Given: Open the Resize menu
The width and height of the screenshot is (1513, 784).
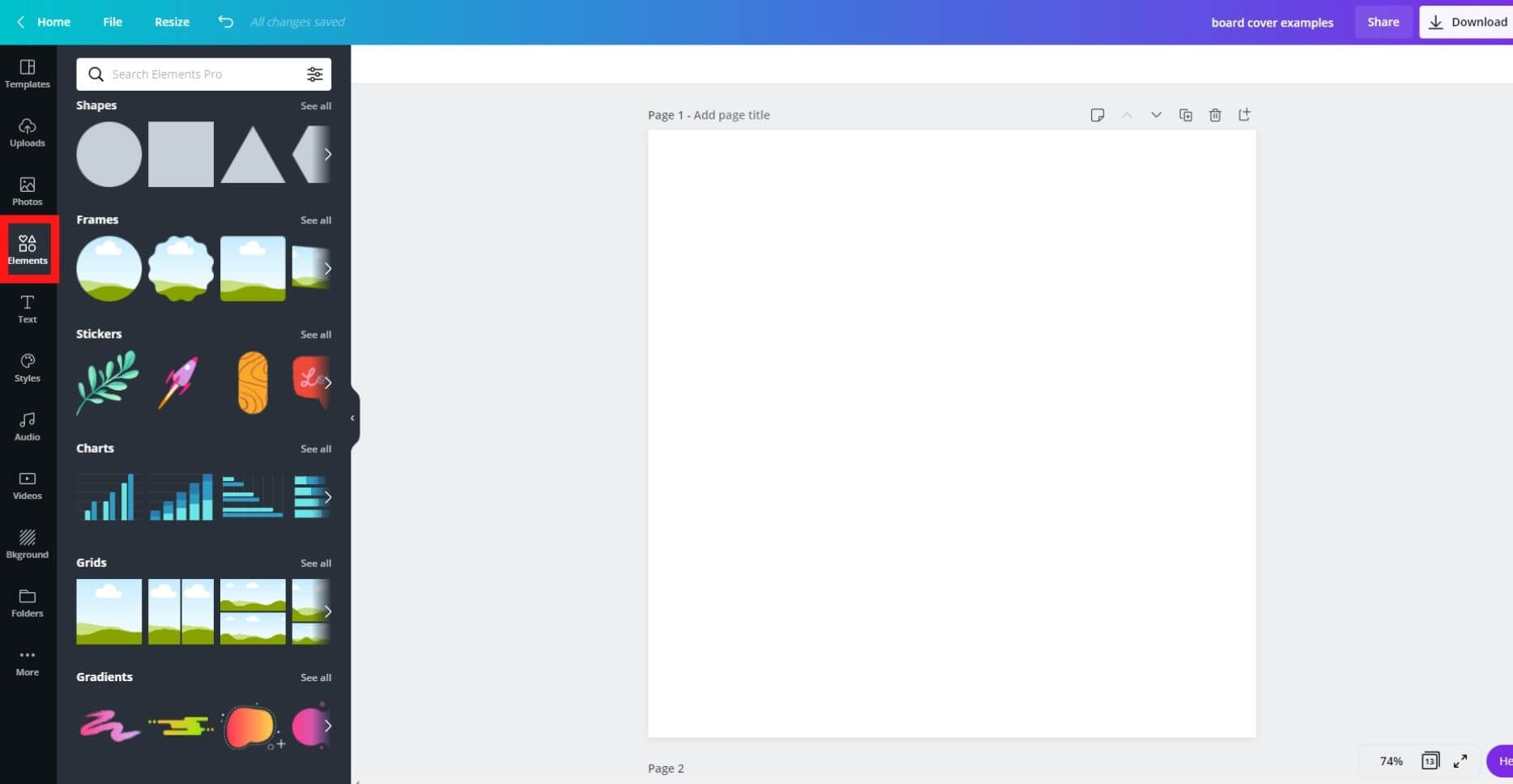Looking at the screenshot, I should point(172,22).
